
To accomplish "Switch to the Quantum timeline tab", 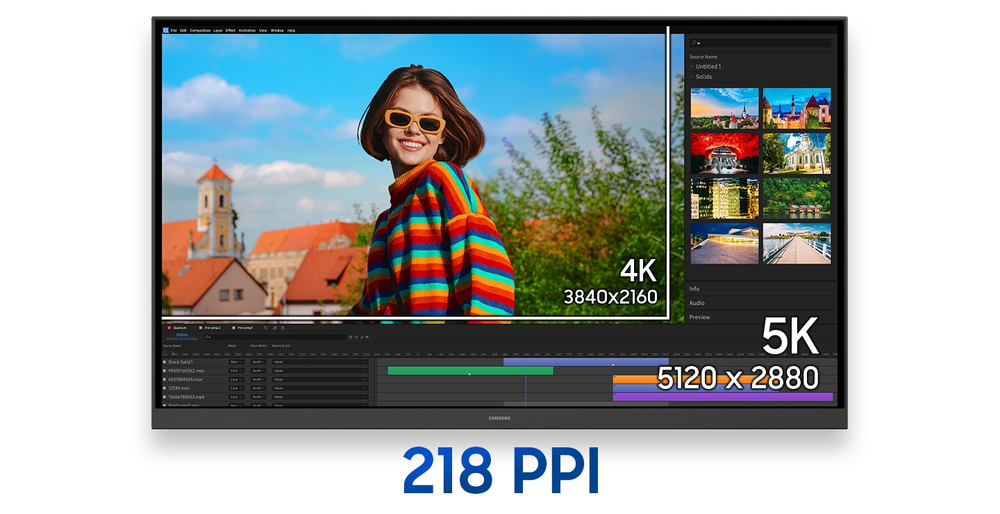I will pos(179,328).
